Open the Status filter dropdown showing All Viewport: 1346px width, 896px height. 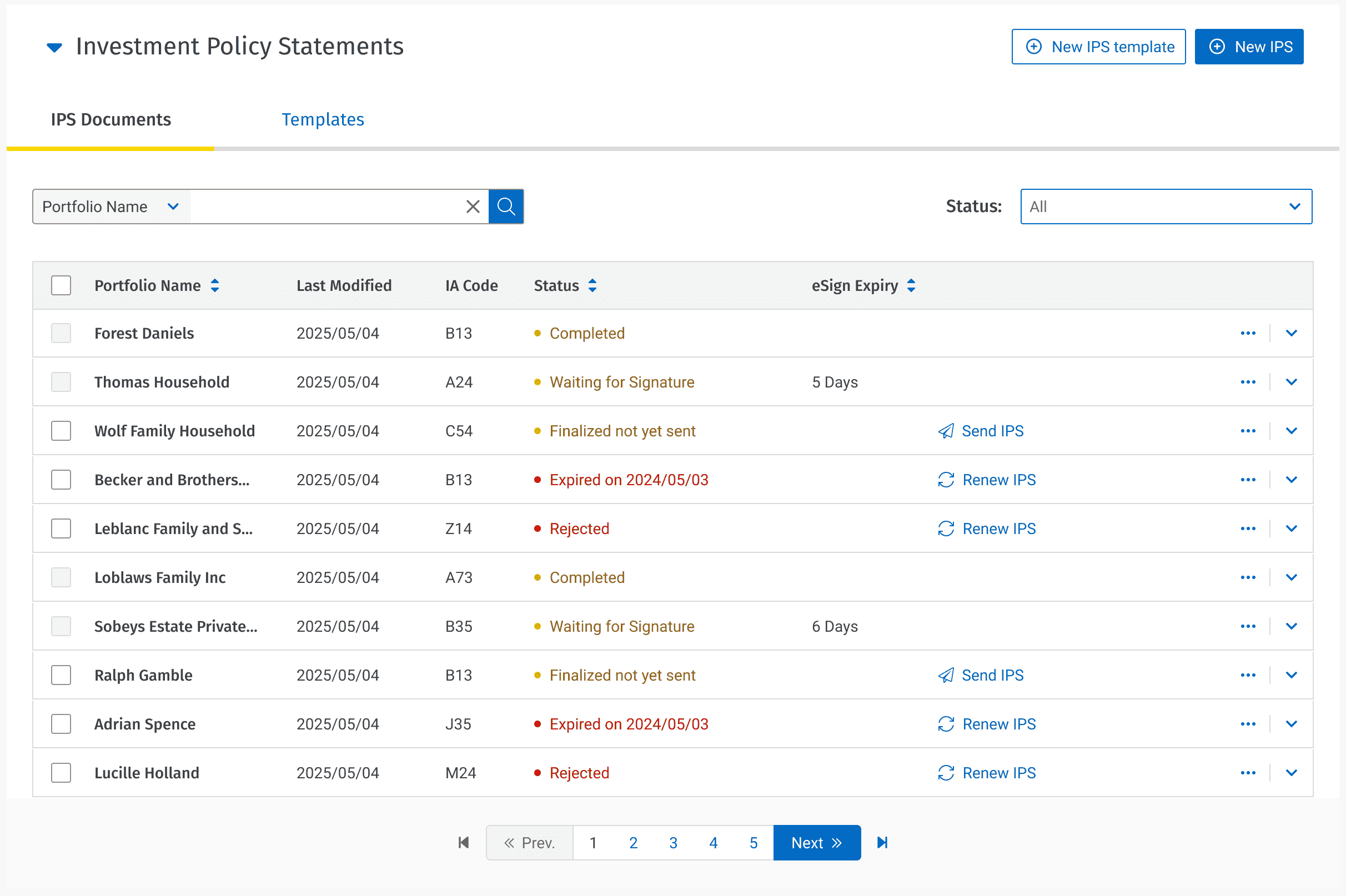click(1166, 207)
